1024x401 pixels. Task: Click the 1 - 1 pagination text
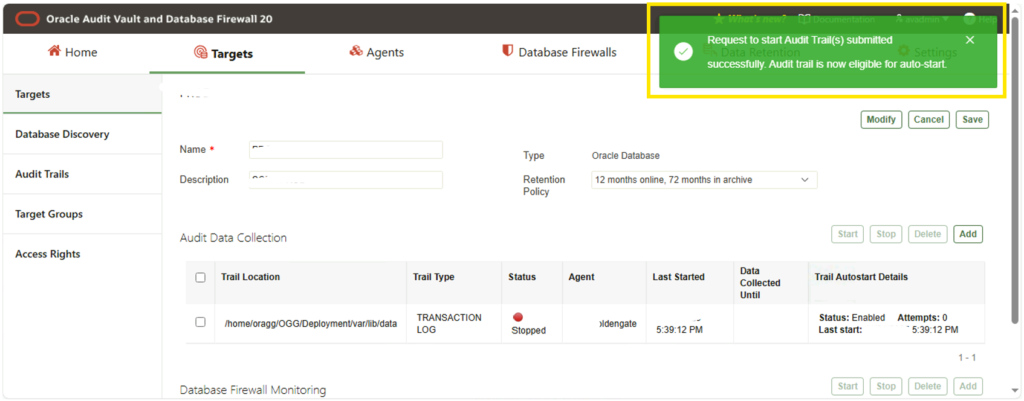coord(967,358)
